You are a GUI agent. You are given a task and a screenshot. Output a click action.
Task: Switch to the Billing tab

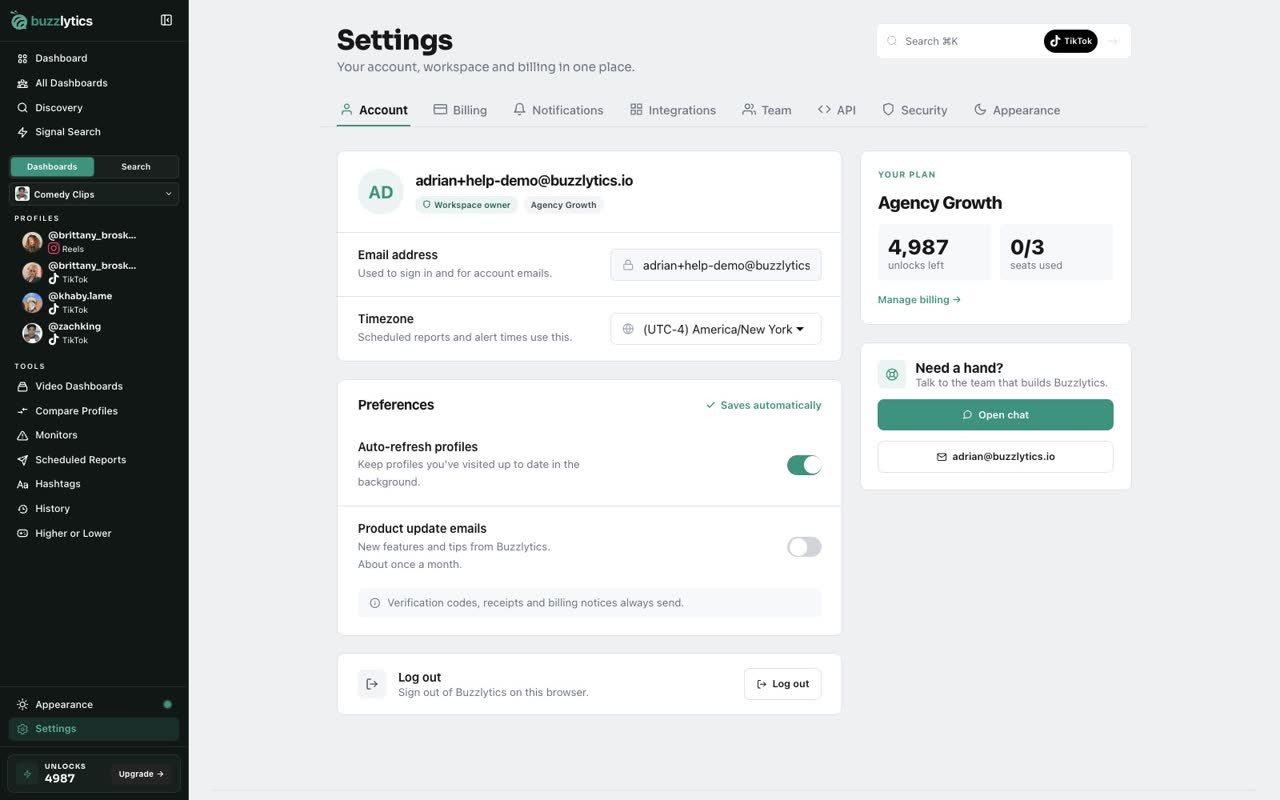(x=460, y=110)
